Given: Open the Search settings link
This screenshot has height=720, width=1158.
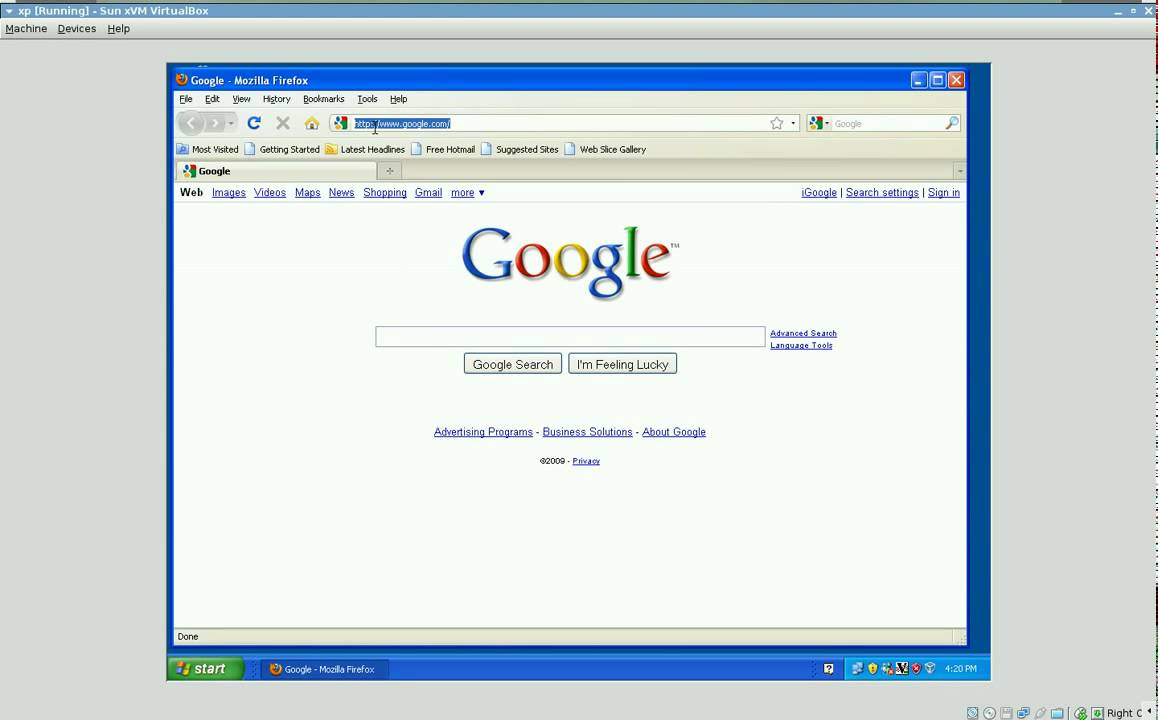Looking at the screenshot, I should click(x=883, y=193).
